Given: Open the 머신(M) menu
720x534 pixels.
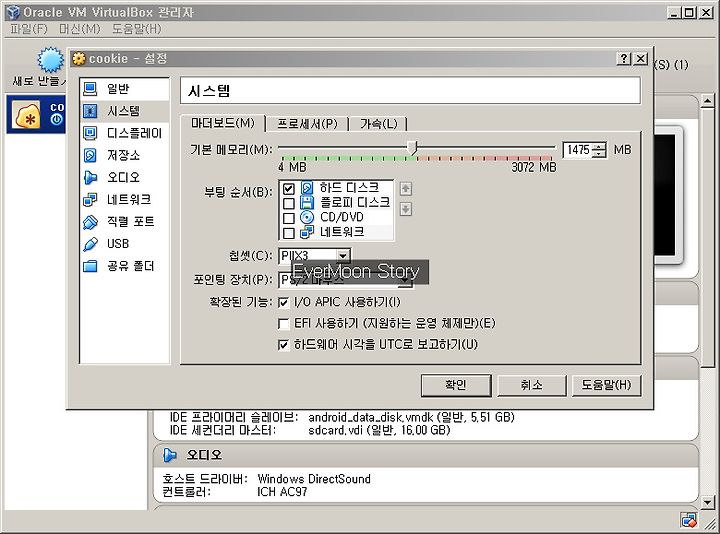Looking at the screenshot, I should (79, 29).
